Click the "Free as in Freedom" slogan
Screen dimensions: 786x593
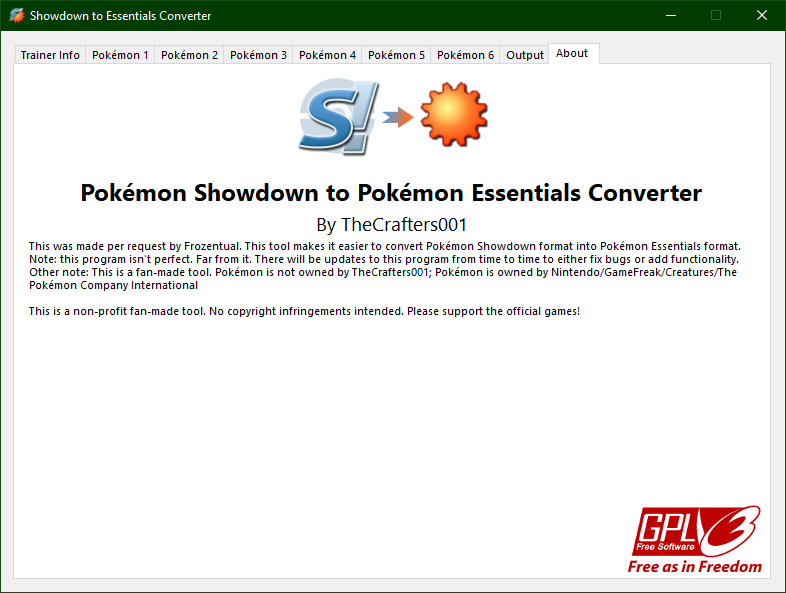click(x=694, y=567)
